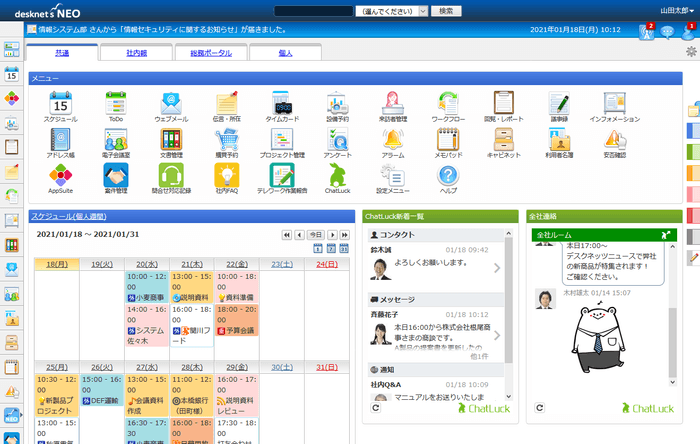
Task: Click the 今日 button in schedule
Action: (316, 234)
